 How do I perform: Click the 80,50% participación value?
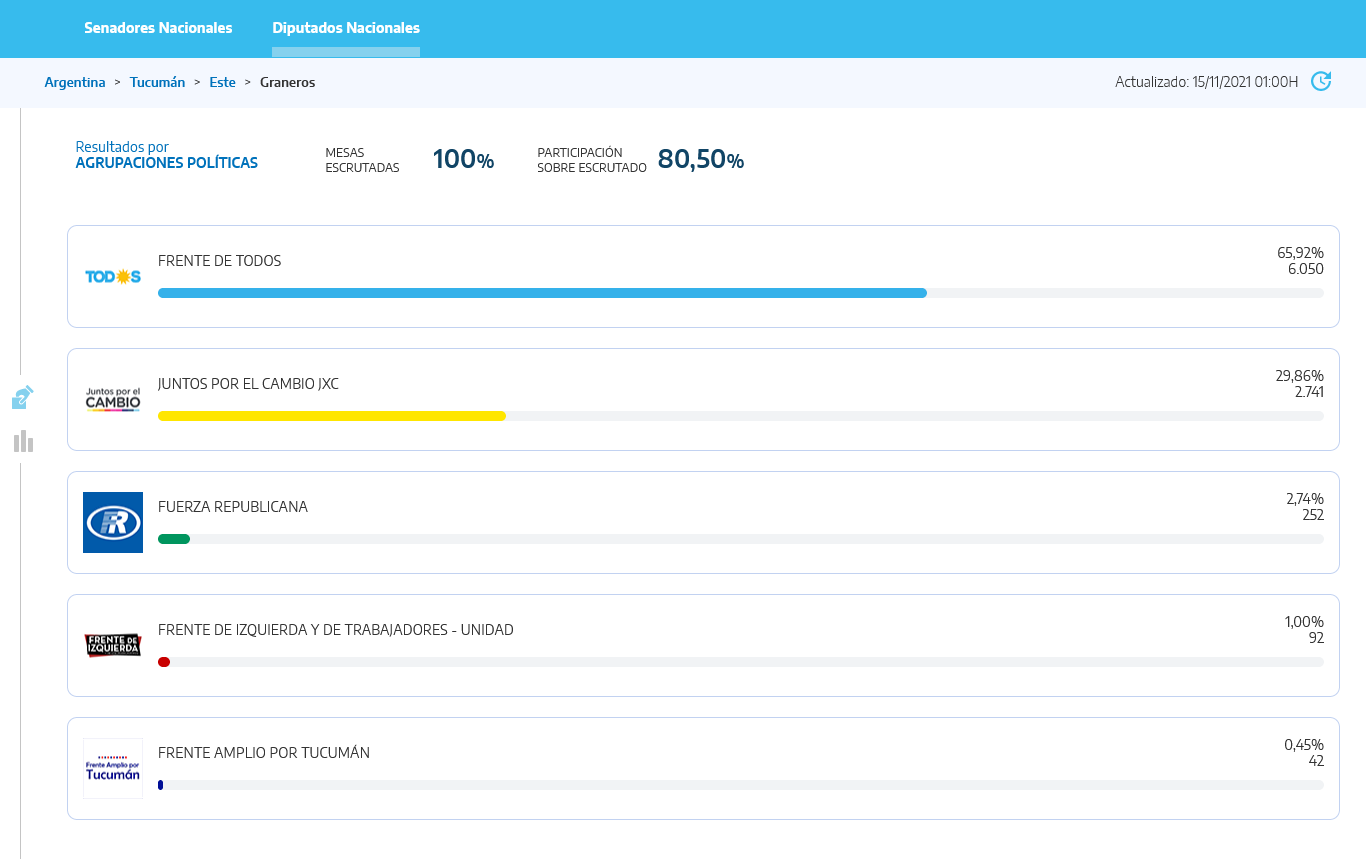[701, 159]
